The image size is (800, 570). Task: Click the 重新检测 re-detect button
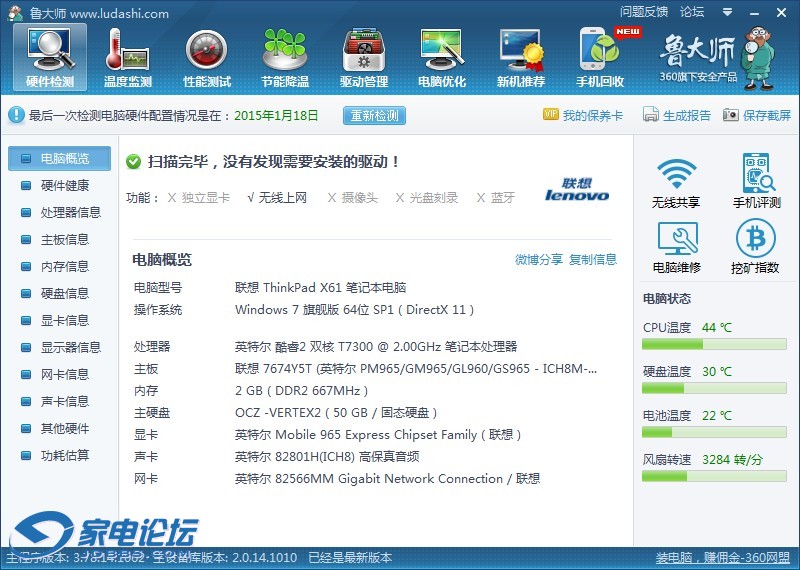pos(374,115)
